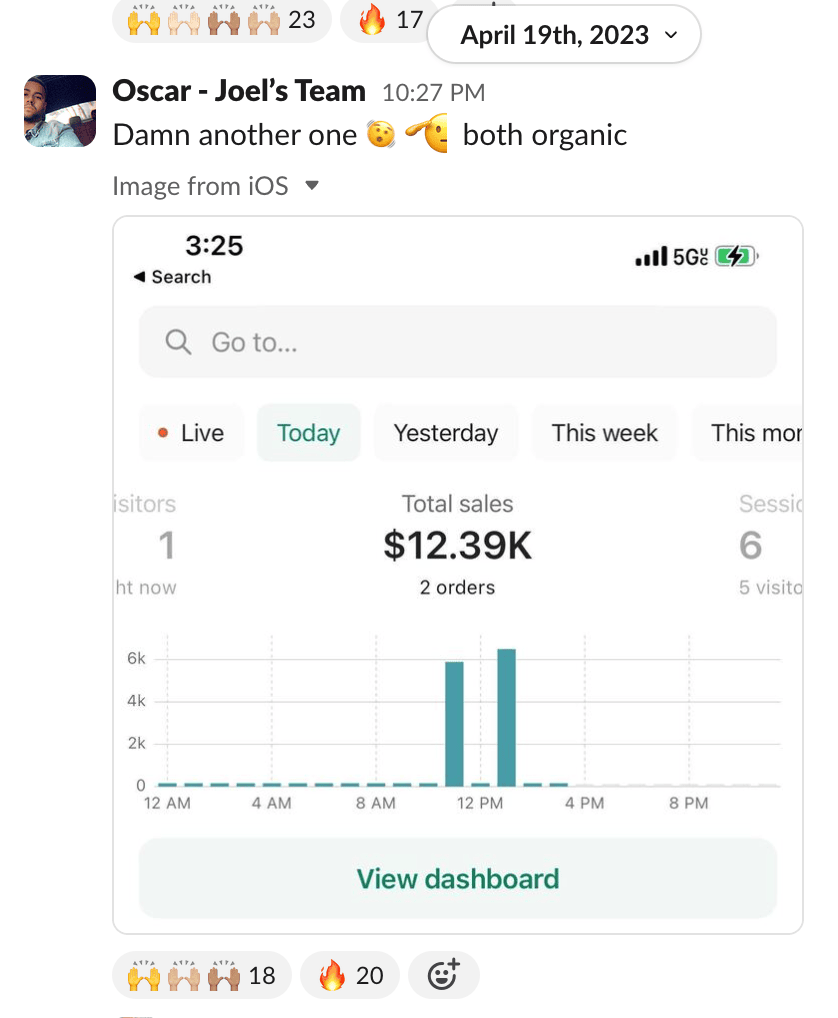Click the search magnifier icon
838x1018 pixels.
(178, 342)
